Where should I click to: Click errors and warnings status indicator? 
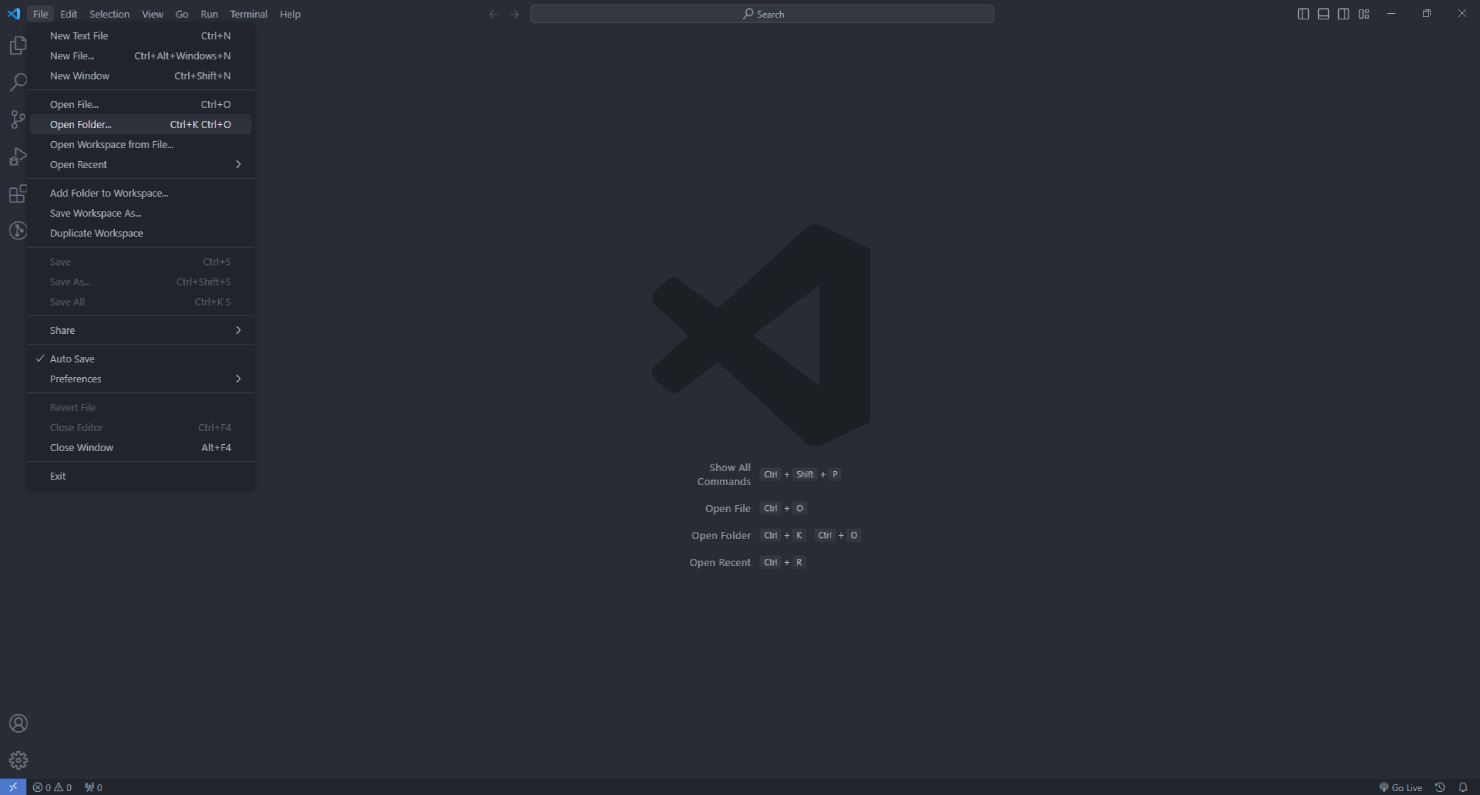coord(52,787)
